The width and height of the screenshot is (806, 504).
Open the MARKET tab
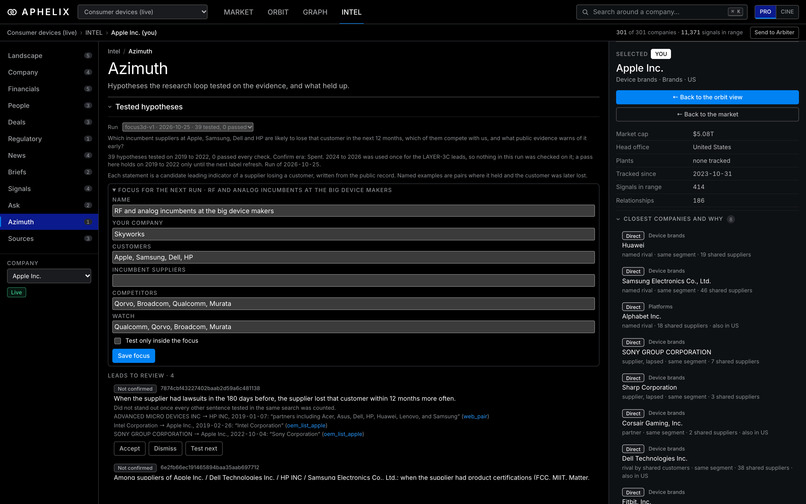point(238,12)
